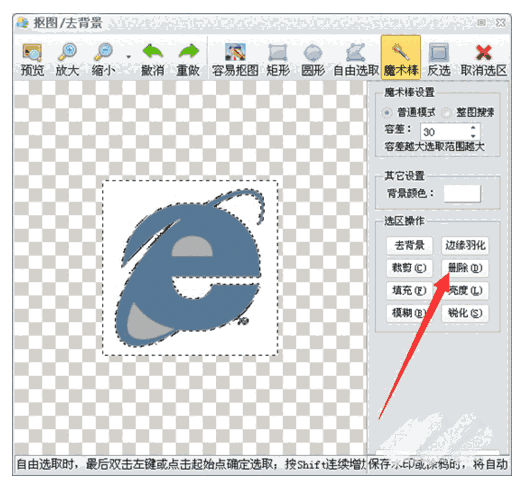Image resolution: width=527 pixels, height=483 pixels.
Task: Click the 边缘羽化 button
Action: point(465,245)
